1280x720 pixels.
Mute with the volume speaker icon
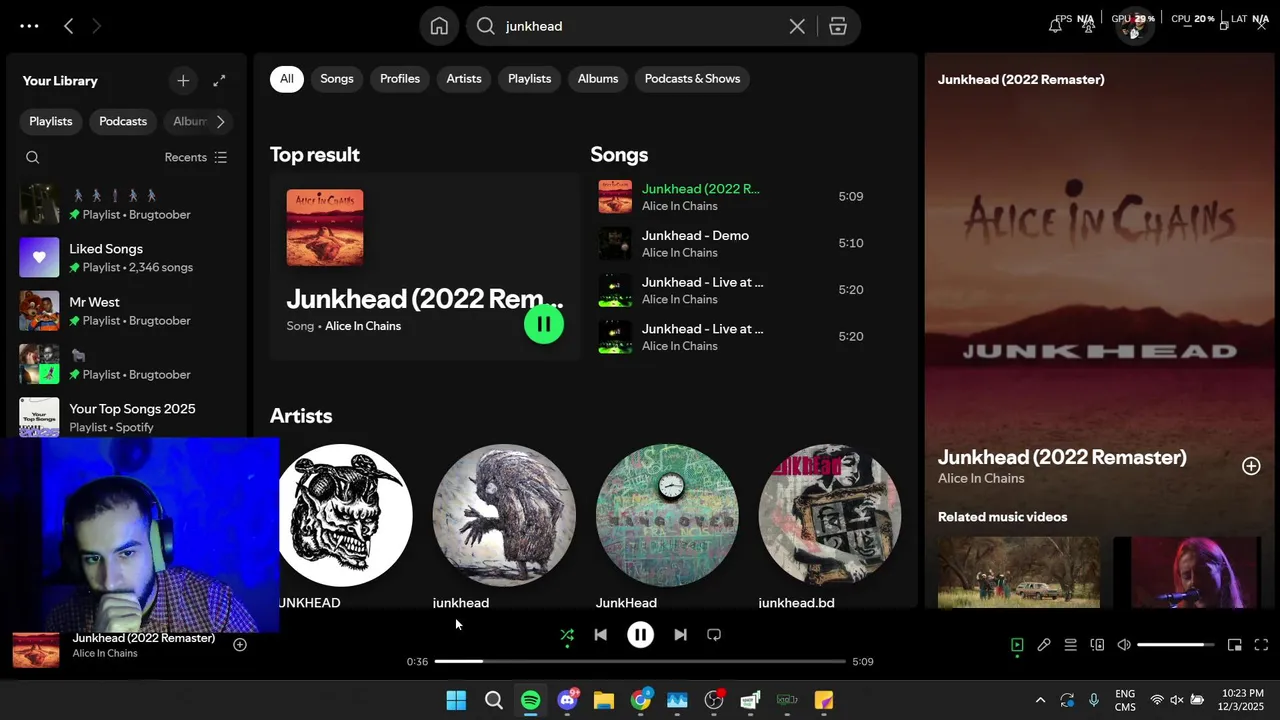(x=1124, y=645)
